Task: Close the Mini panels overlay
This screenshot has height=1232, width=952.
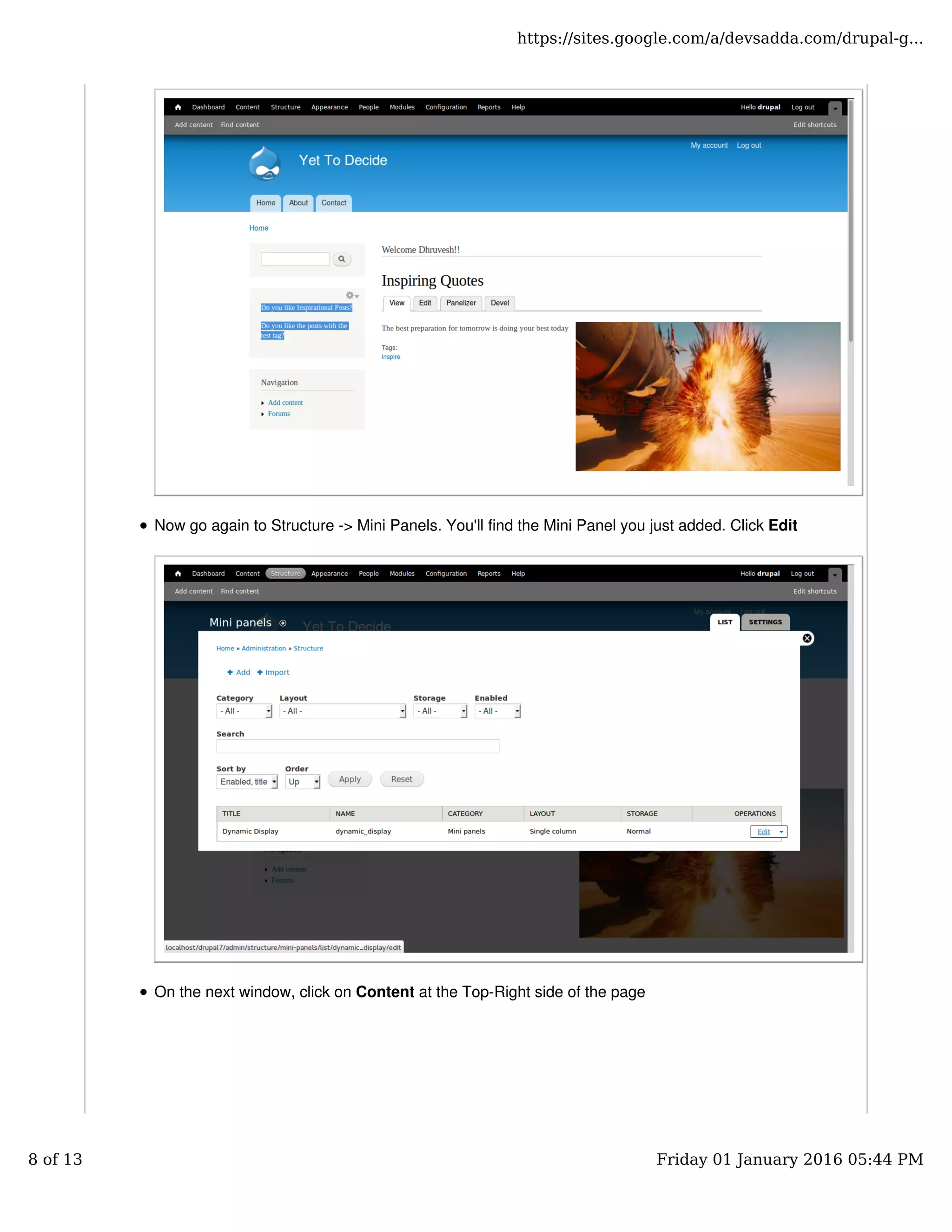Action: pyautogui.click(x=807, y=638)
